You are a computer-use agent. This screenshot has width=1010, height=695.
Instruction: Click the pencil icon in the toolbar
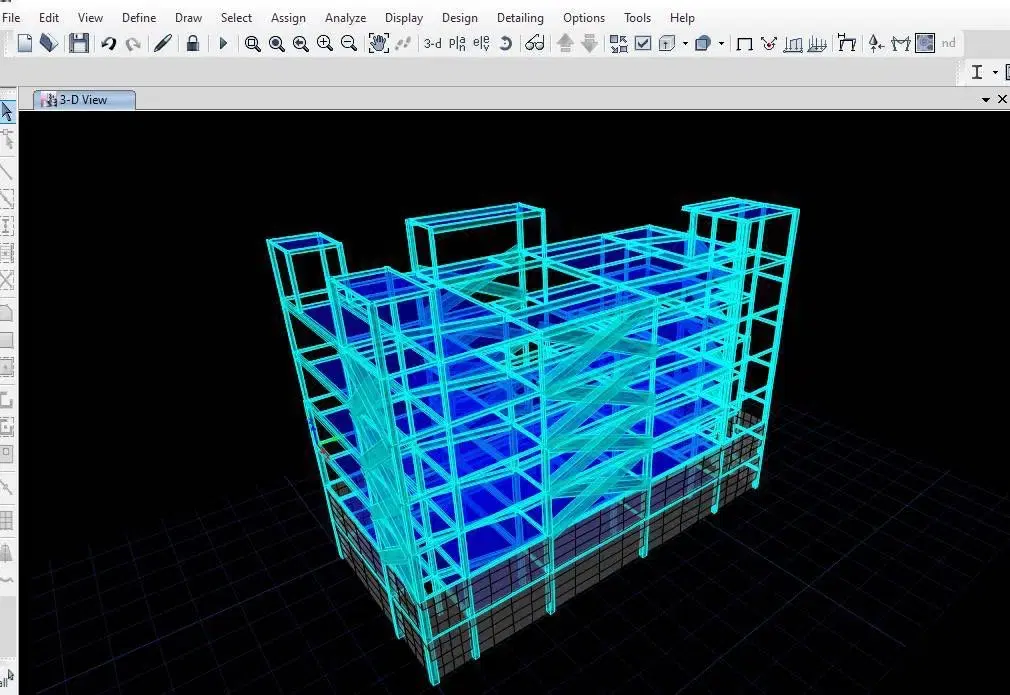click(162, 43)
